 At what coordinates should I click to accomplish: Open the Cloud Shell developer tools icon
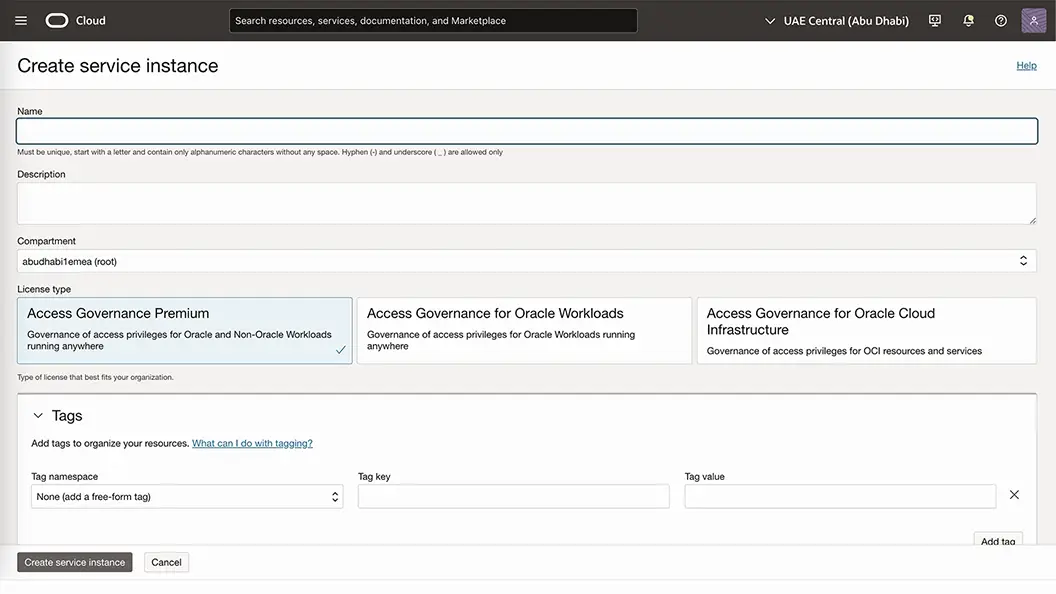(x=935, y=21)
